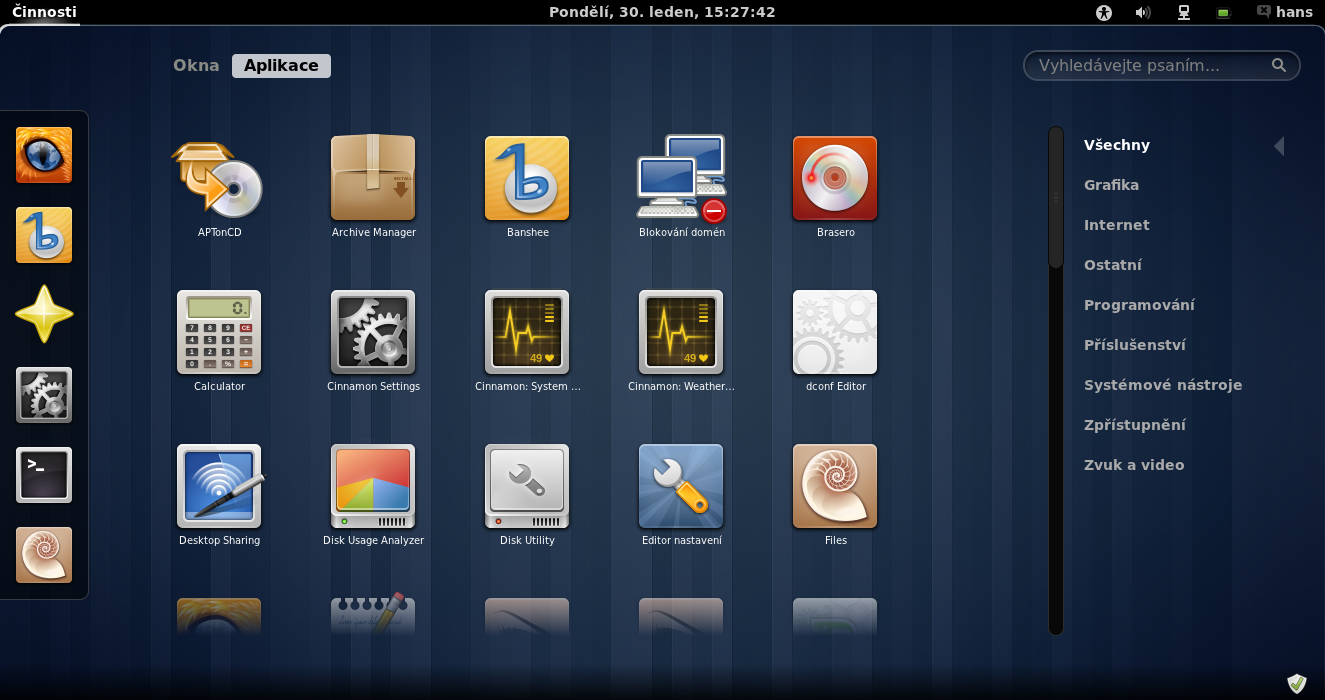This screenshot has height=700, width=1325.
Task: Open Files in the applications grid
Action: point(835,495)
